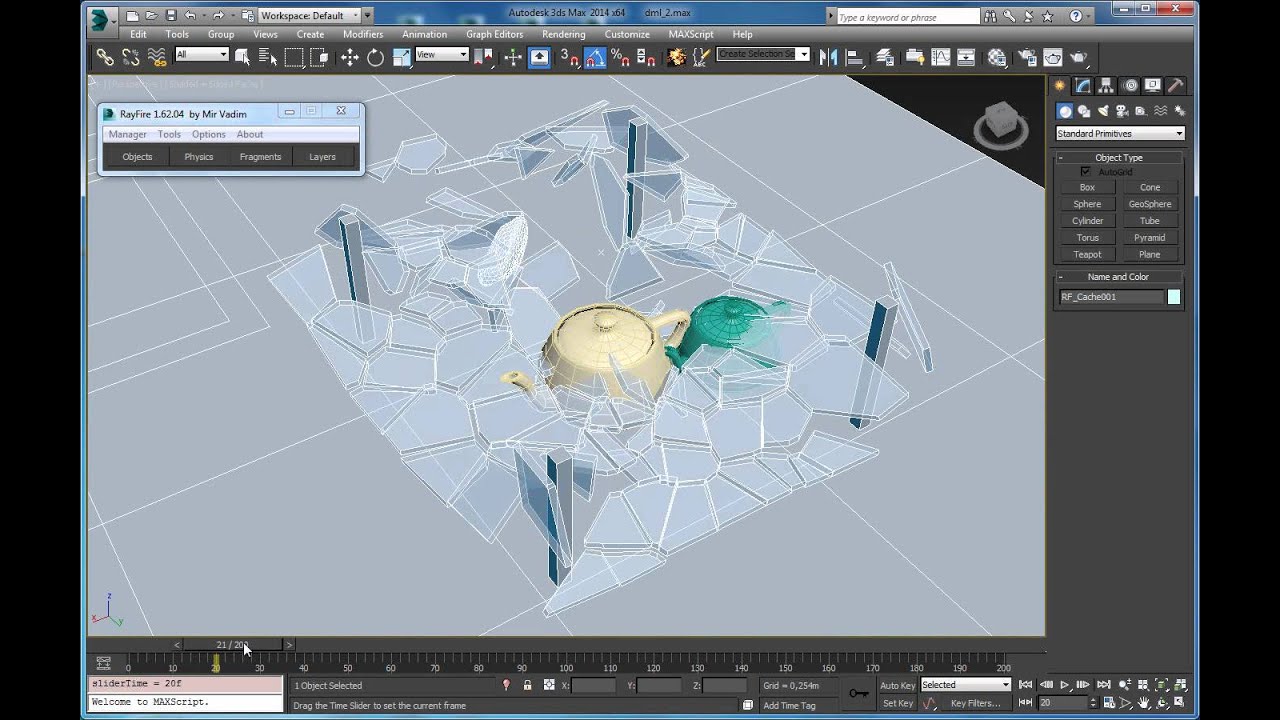Open the Material Editor icon
The height and width of the screenshot is (720, 1280).
point(997,57)
